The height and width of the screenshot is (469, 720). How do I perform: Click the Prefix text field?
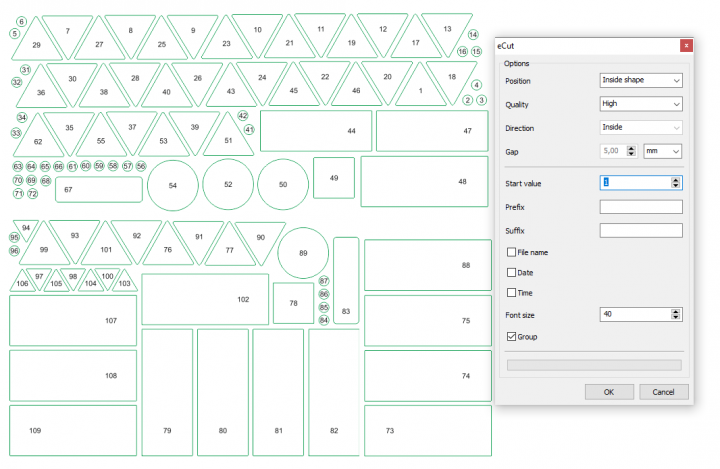pos(640,207)
